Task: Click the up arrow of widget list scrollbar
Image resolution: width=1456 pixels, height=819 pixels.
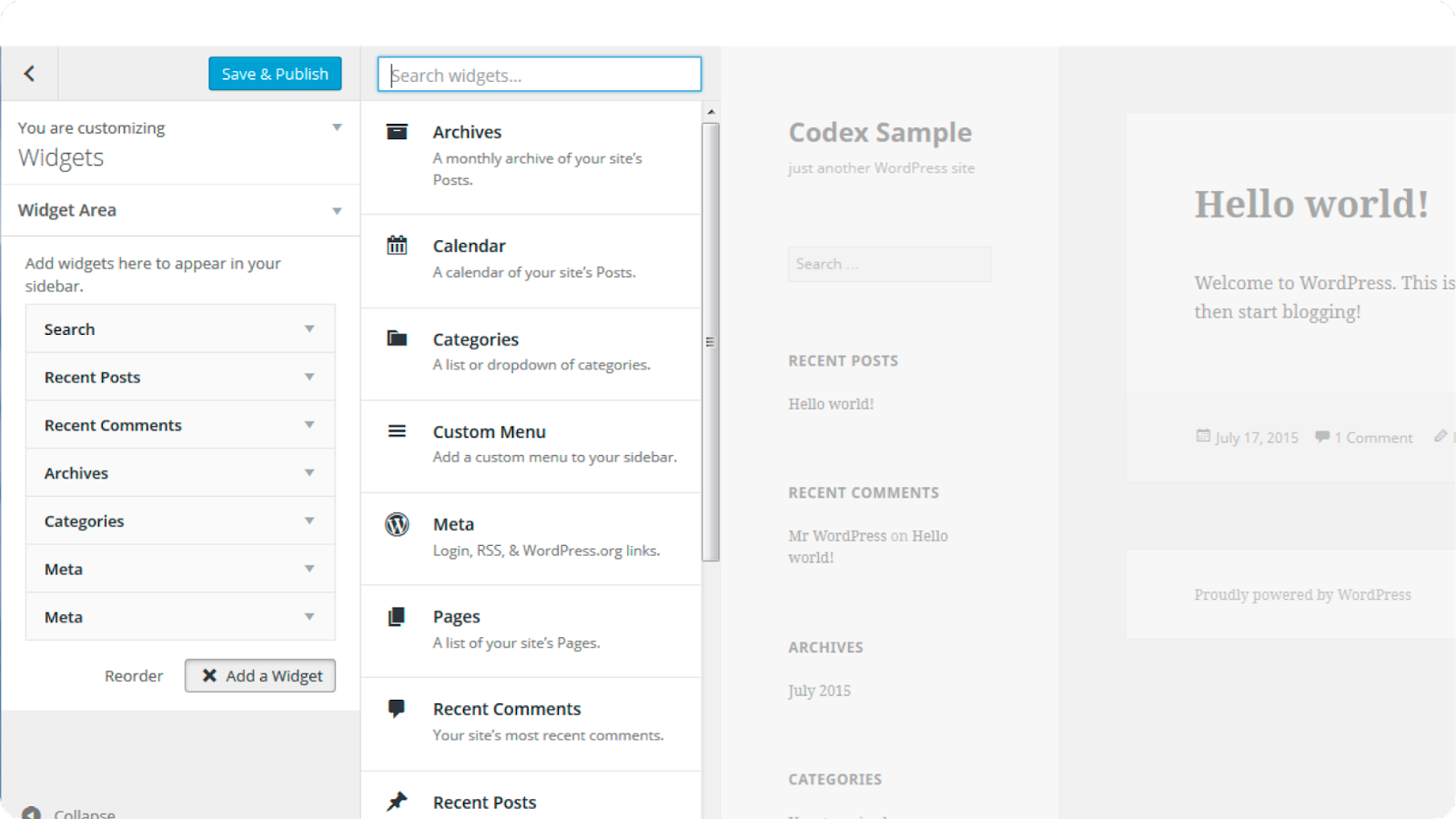Action: 711,112
